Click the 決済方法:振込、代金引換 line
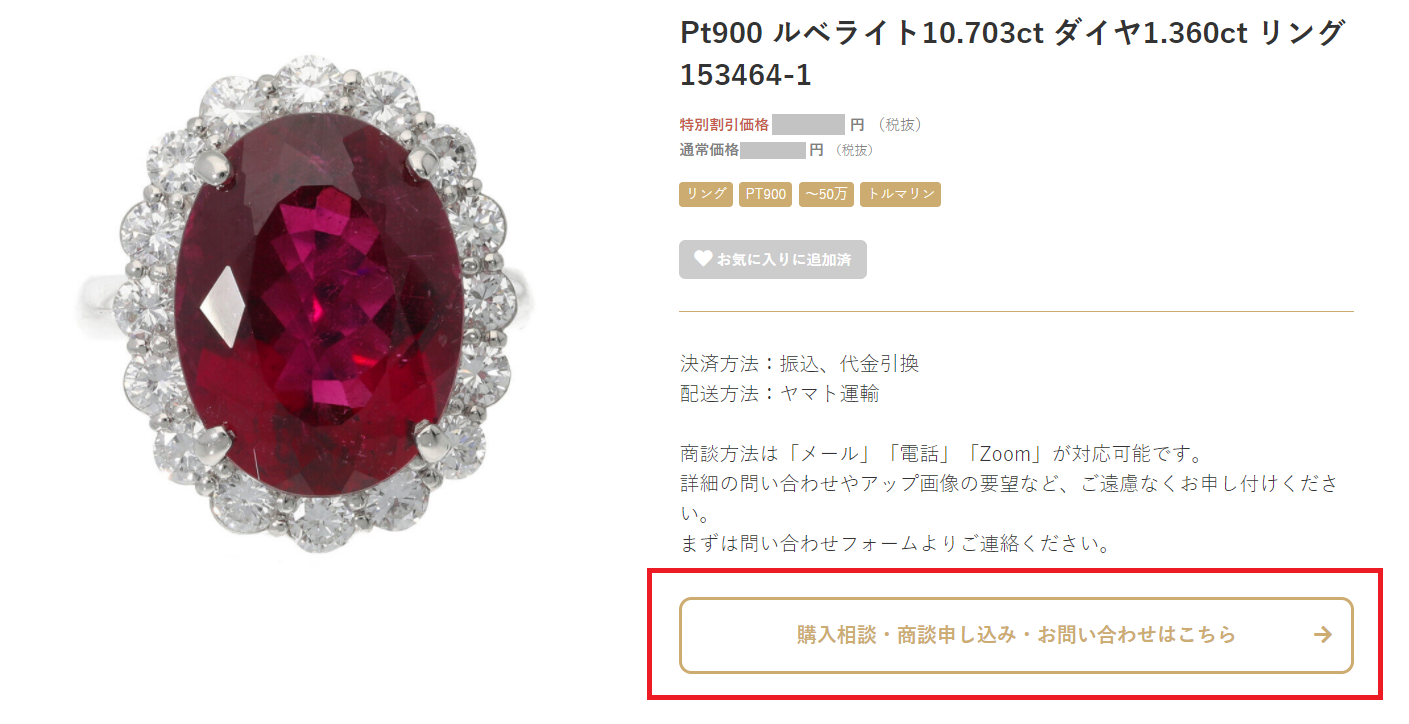The image size is (1409, 724). (x=799, y=364)
